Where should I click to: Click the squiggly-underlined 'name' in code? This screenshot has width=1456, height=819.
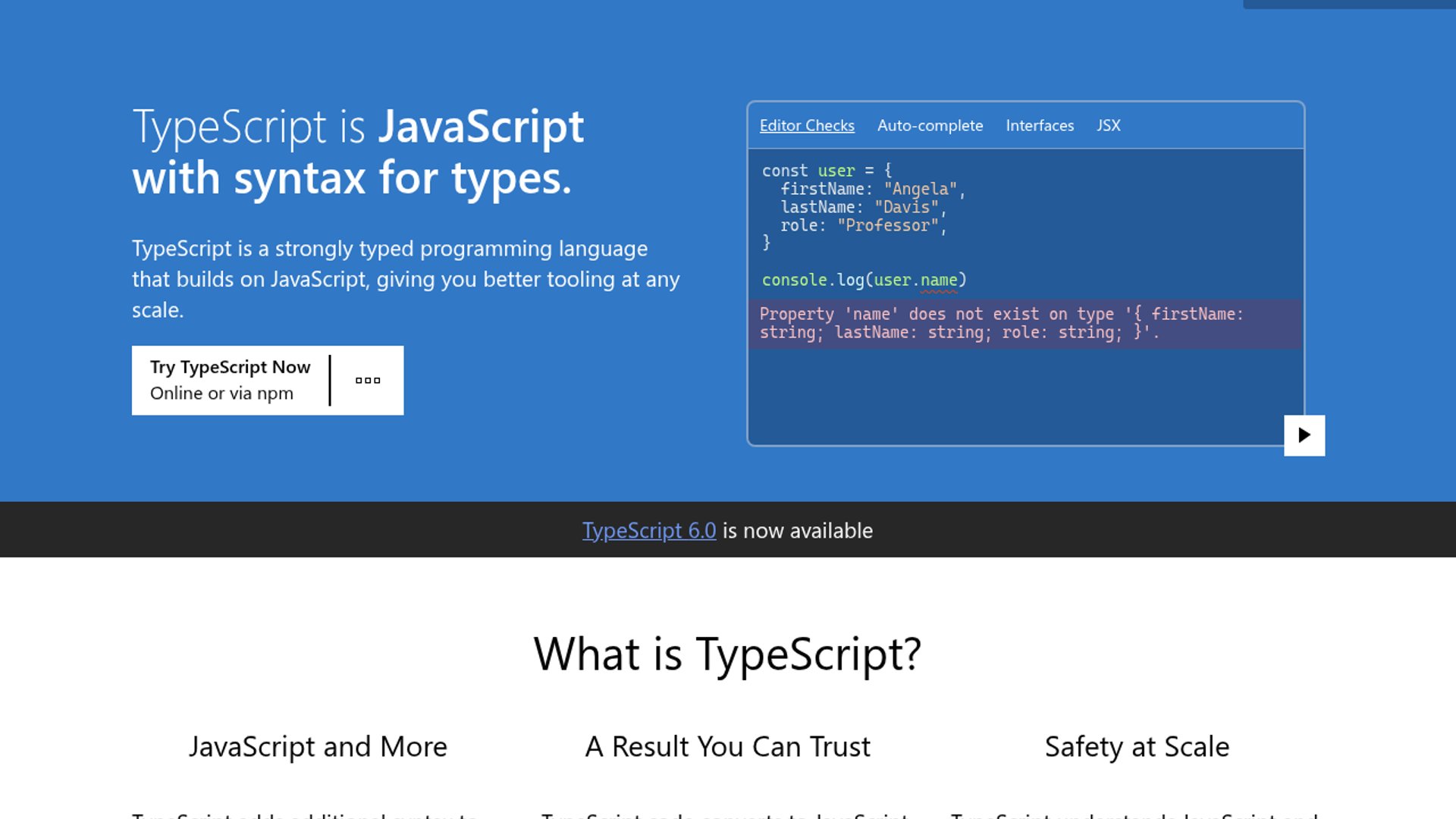point(939,281)
